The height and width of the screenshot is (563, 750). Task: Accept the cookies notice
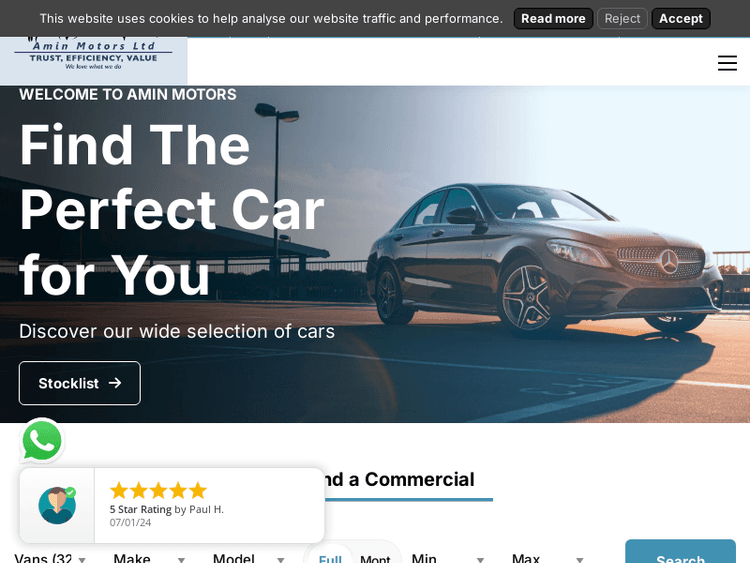coord(681,19)
